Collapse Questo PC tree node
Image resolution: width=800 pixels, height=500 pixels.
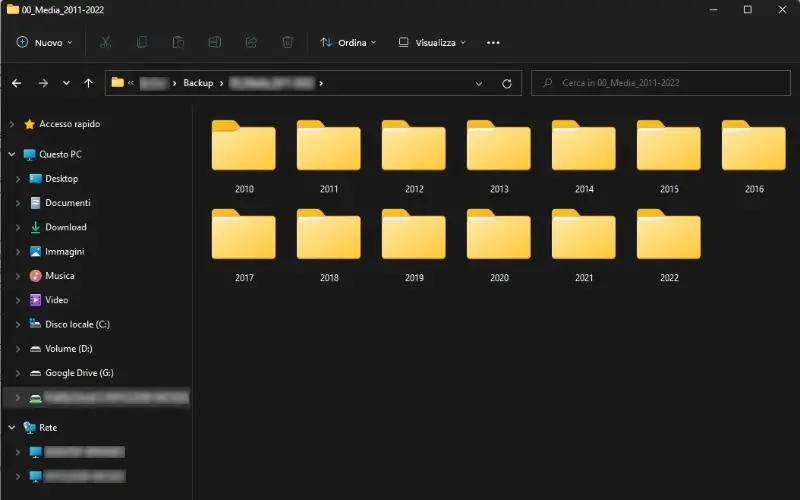click(12, 154)
